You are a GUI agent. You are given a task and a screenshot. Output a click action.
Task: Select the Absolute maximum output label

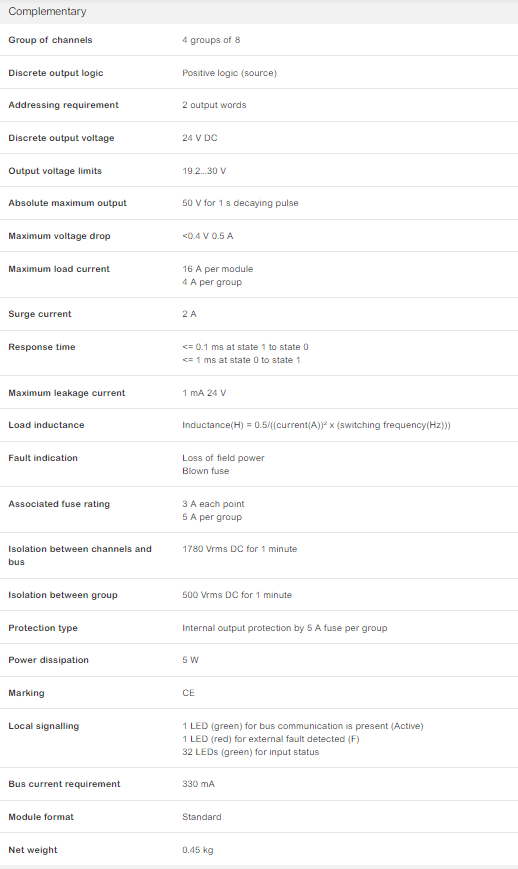point(68,203)
